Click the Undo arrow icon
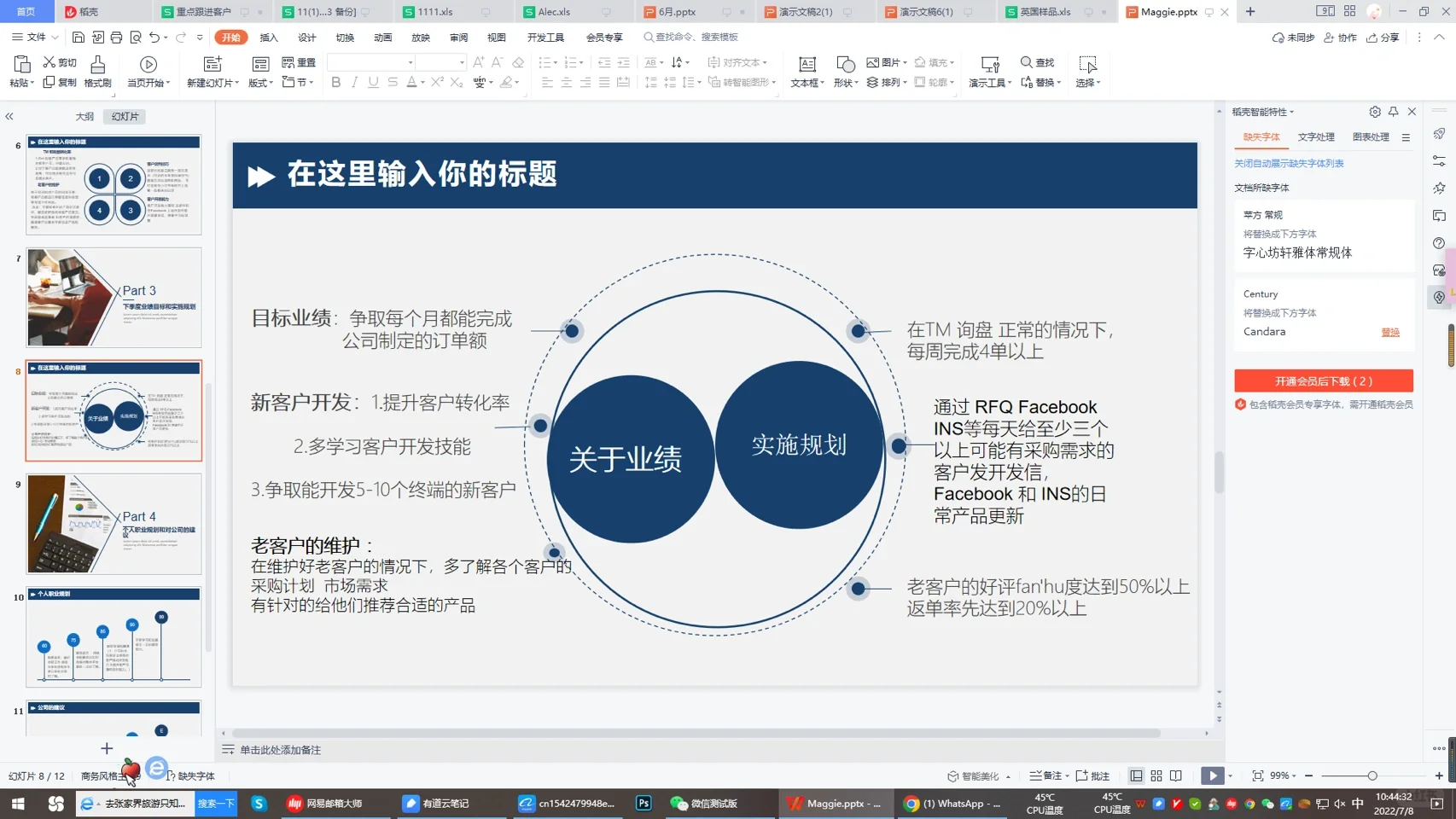Viewport: 1456px width, 819px height. 154,38
